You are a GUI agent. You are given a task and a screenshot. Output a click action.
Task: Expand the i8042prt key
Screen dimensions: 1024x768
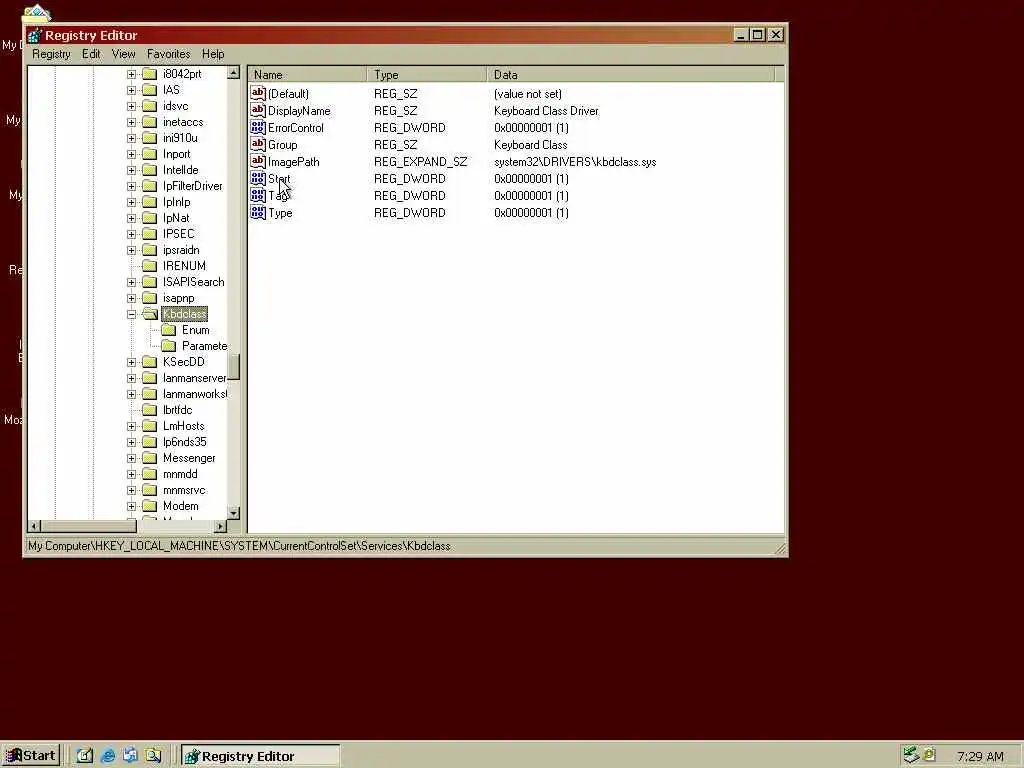click(131, 74)
